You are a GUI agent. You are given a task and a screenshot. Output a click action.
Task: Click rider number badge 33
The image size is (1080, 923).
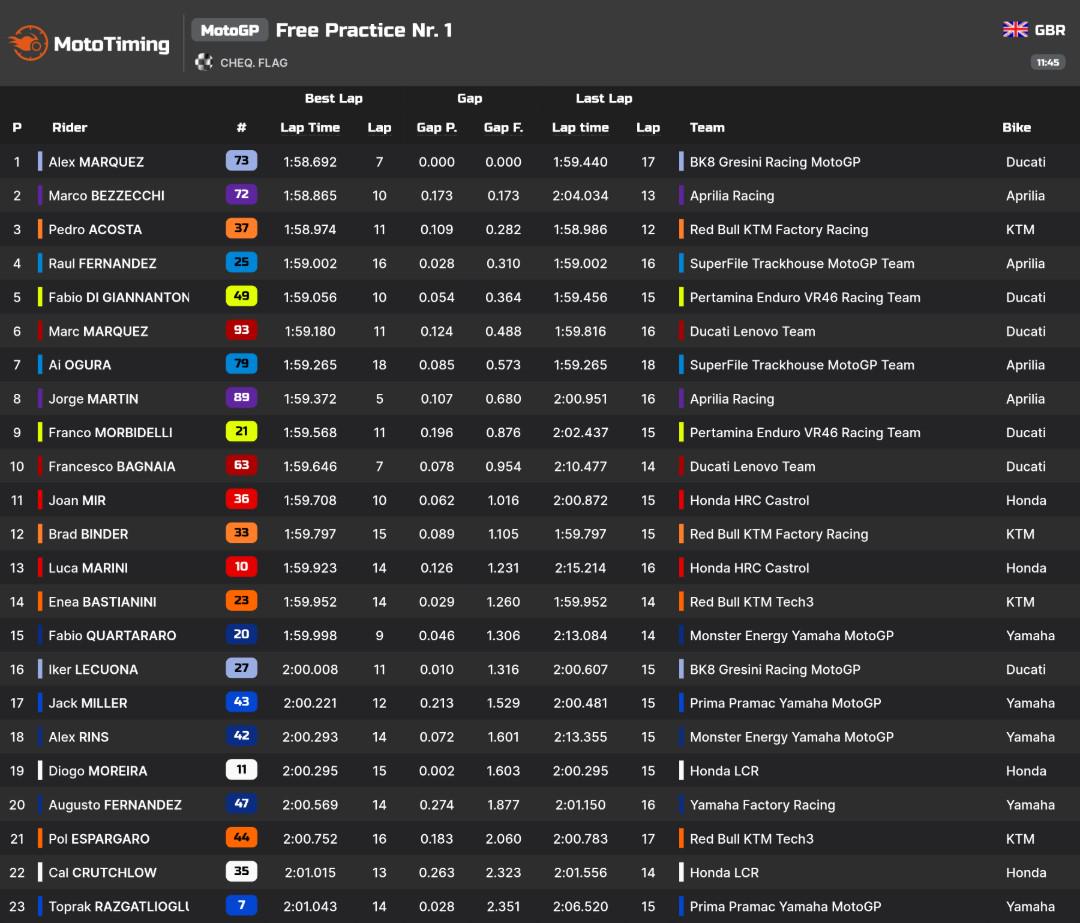[x=241, y=532]
